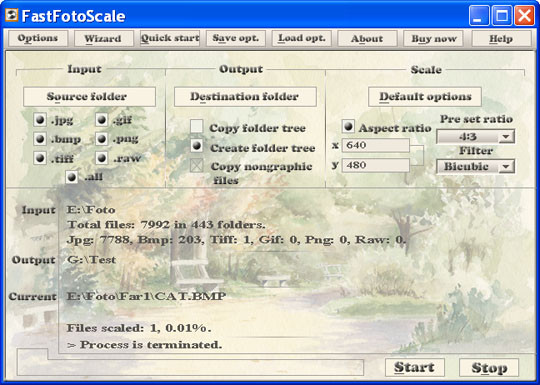Screen dimensions: 540x385
Task: Enable Copy folder tree option
Action: coord(197,126)
